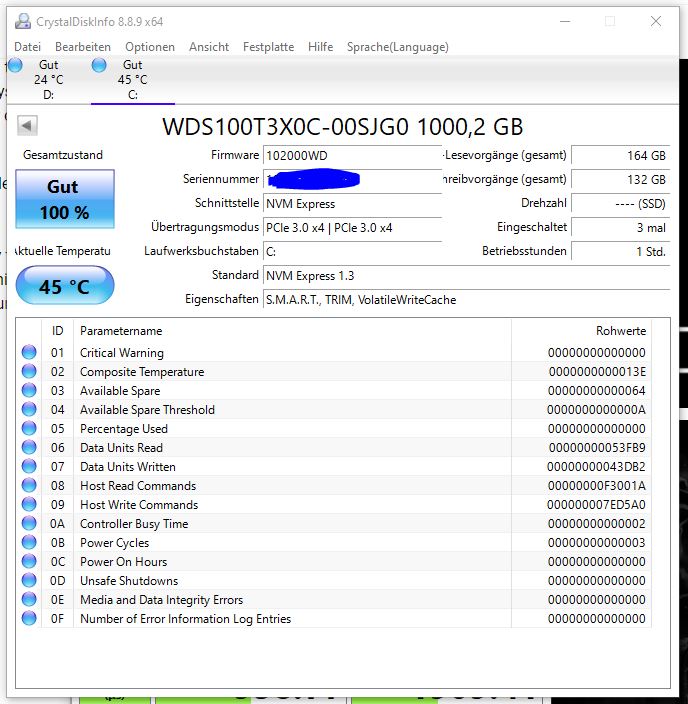Click the Laufwerksbuchstaben field C:
The width and height of the screenshot is (688, 704).
[x=353, y=251]
